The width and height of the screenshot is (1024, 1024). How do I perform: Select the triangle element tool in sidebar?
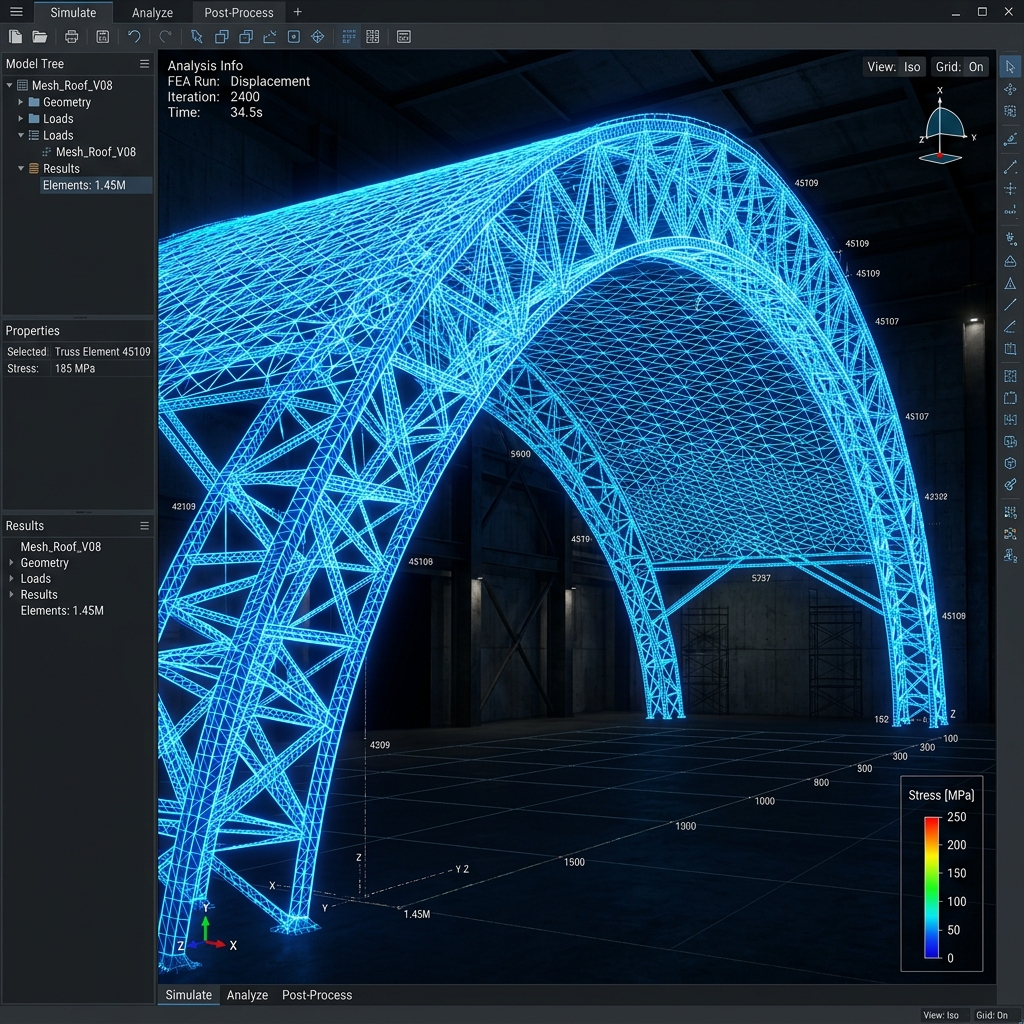click(x=1010, y=283)
